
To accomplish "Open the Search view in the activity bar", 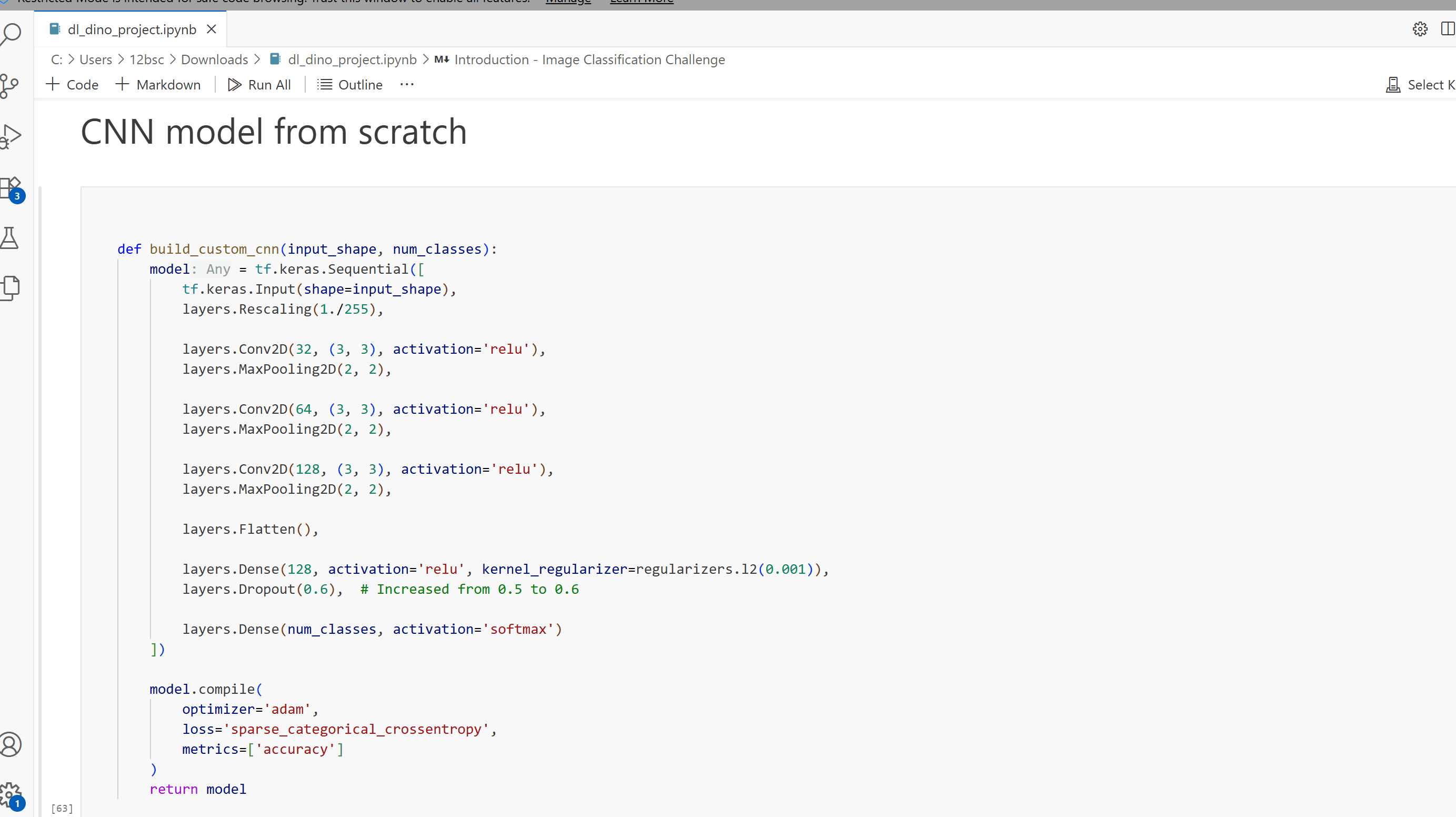I will click(x=10, y=34).
